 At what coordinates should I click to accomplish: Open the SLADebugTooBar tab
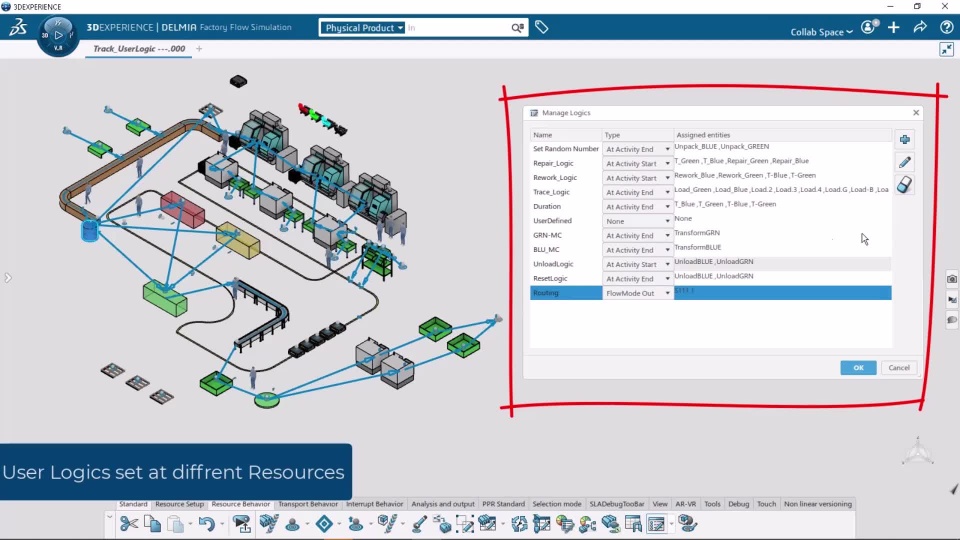pyautogui.click(x=617, y=504)
